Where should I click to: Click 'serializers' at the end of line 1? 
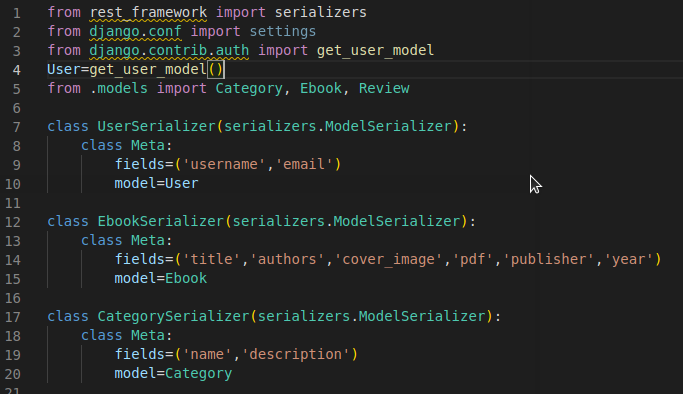321,12
